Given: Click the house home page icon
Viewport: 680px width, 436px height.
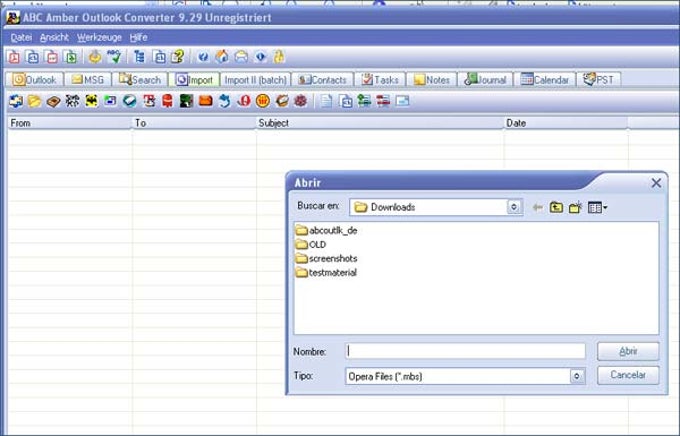Looking at the screenshot, I should [x=222, y=57].
